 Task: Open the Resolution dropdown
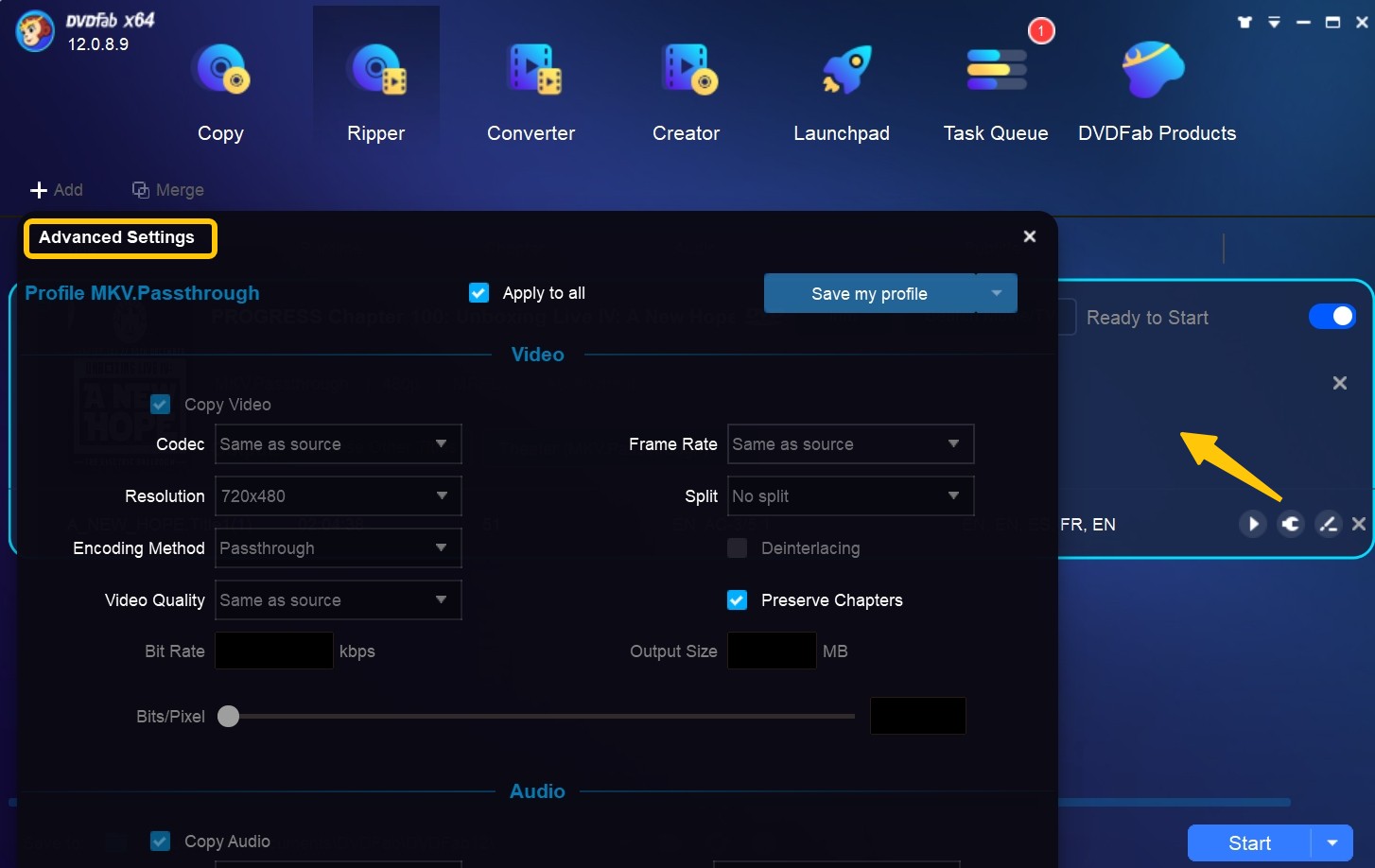338,496
